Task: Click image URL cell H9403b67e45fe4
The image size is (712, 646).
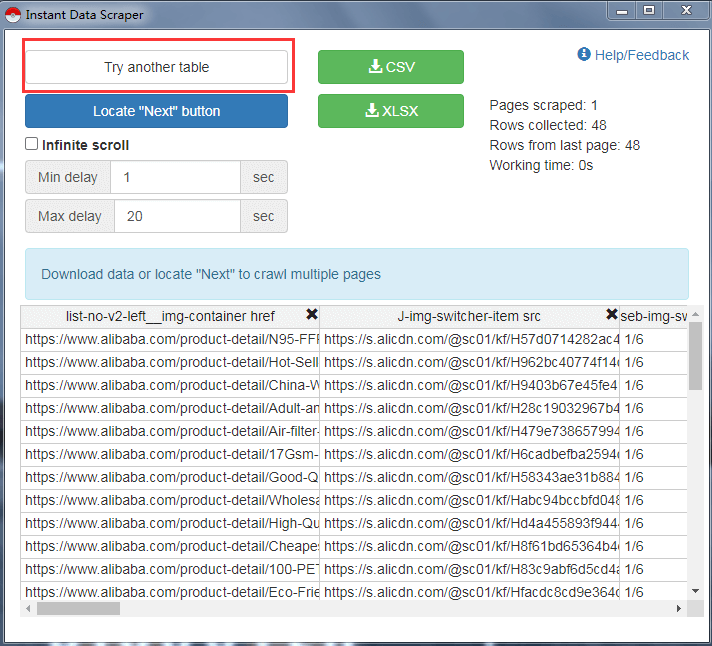Action: pyautogui.click(x=470, y=385)
